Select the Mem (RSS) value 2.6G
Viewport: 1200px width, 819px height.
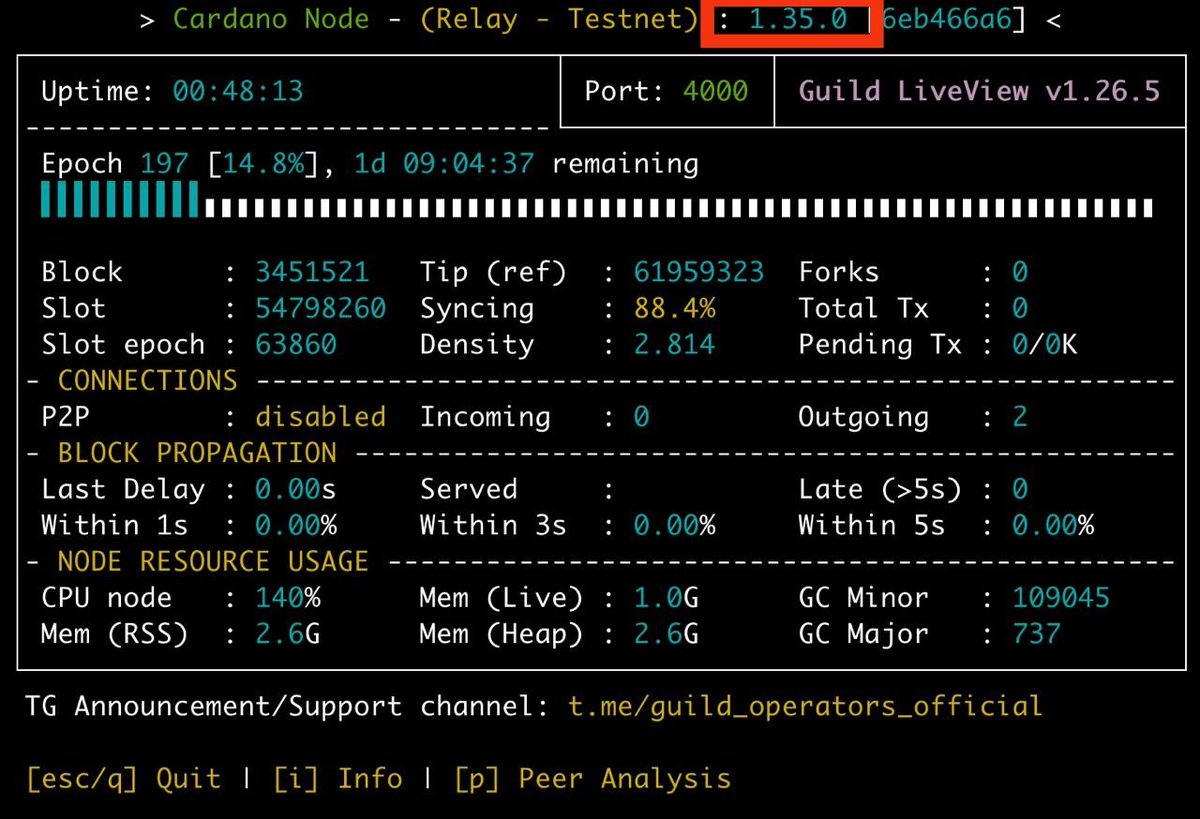coord(288,633)
